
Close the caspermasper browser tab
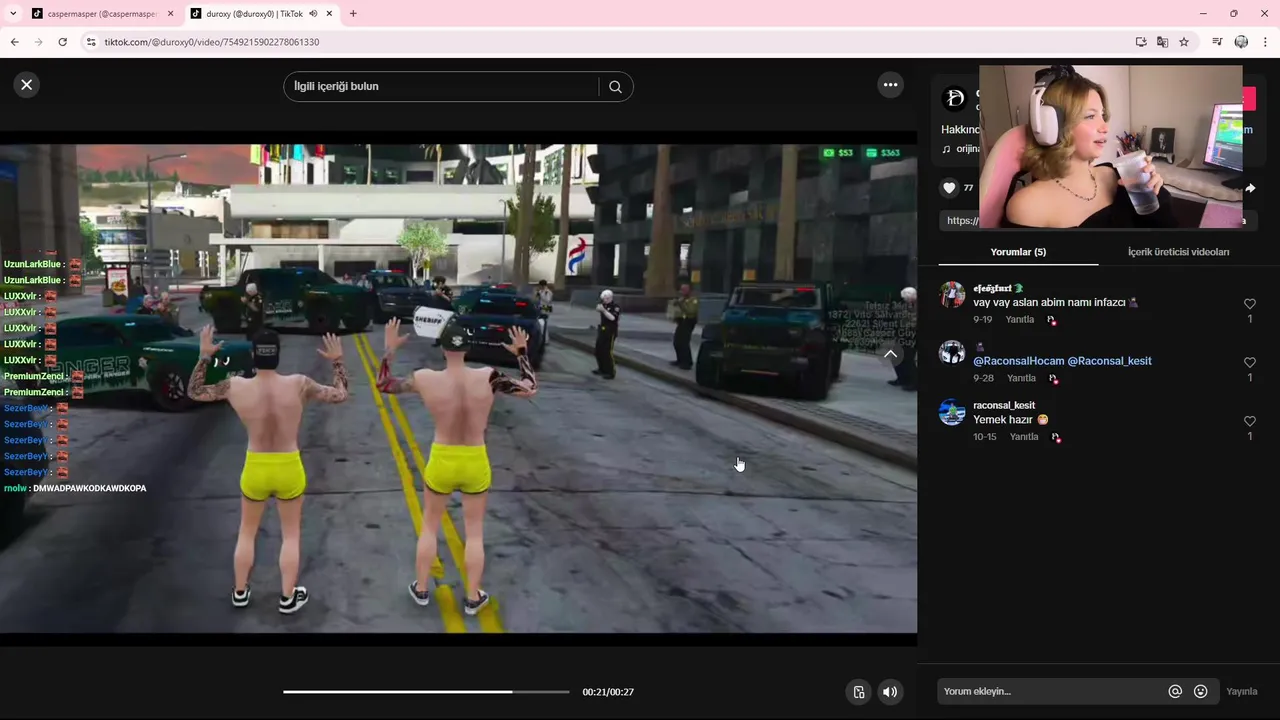pos(170,14)
